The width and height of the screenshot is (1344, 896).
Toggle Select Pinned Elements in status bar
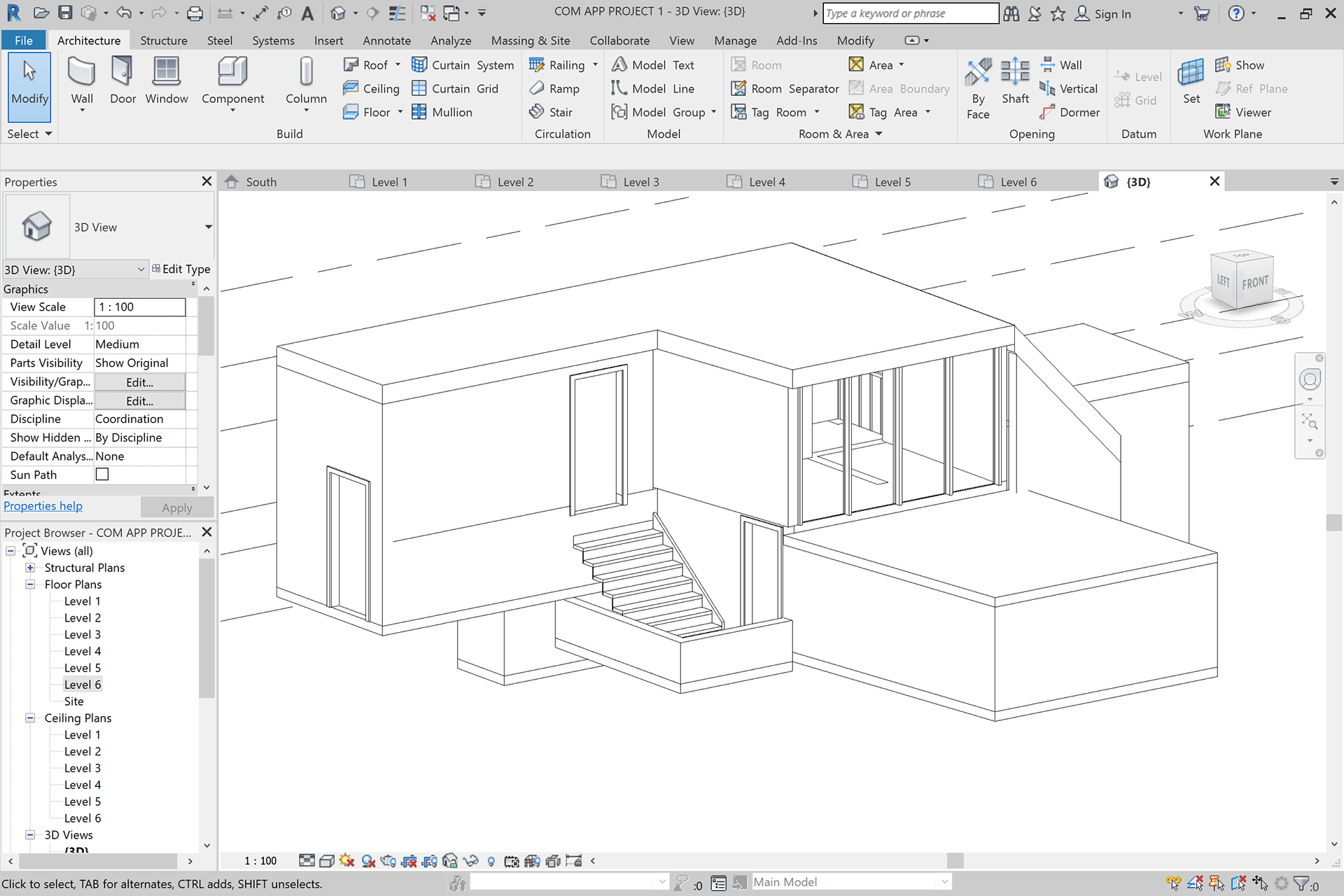coord(1217,883)
